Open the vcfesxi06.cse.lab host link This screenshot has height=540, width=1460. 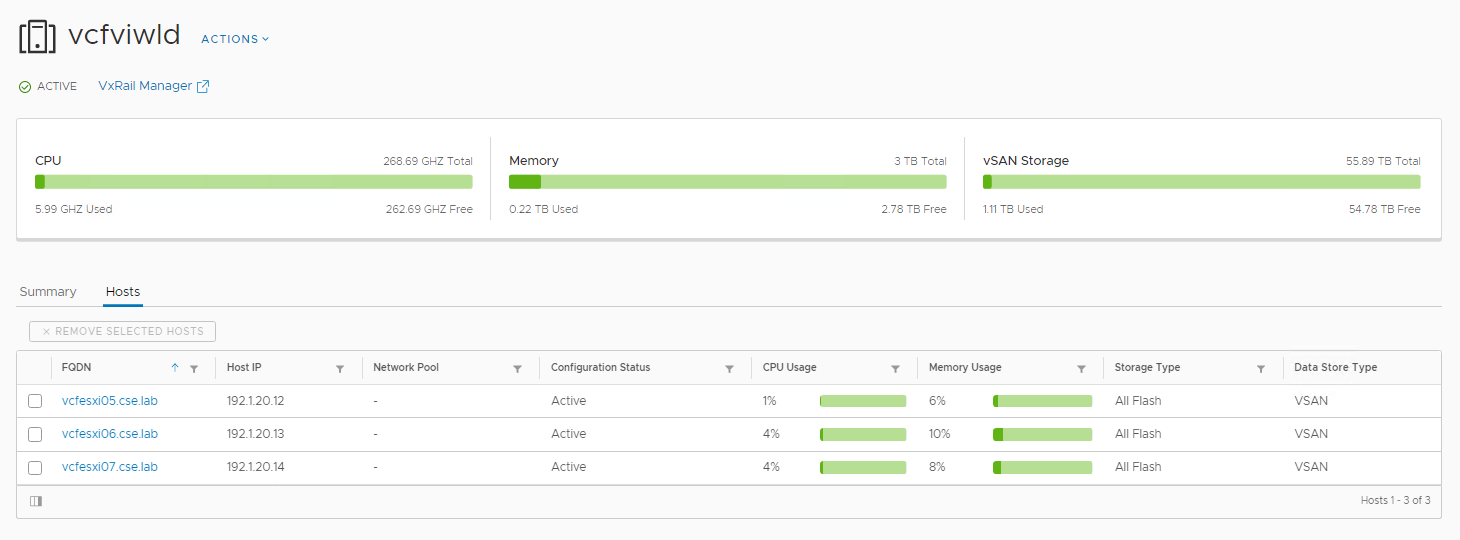pos(110,434)
